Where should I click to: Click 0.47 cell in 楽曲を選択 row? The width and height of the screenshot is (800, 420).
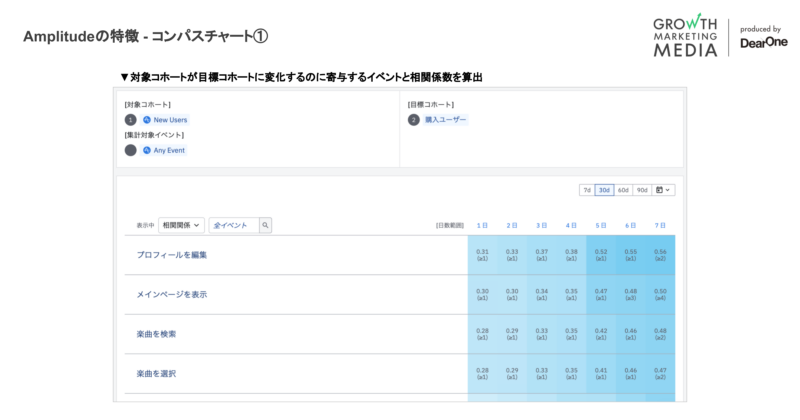click(x=660, y=374)
